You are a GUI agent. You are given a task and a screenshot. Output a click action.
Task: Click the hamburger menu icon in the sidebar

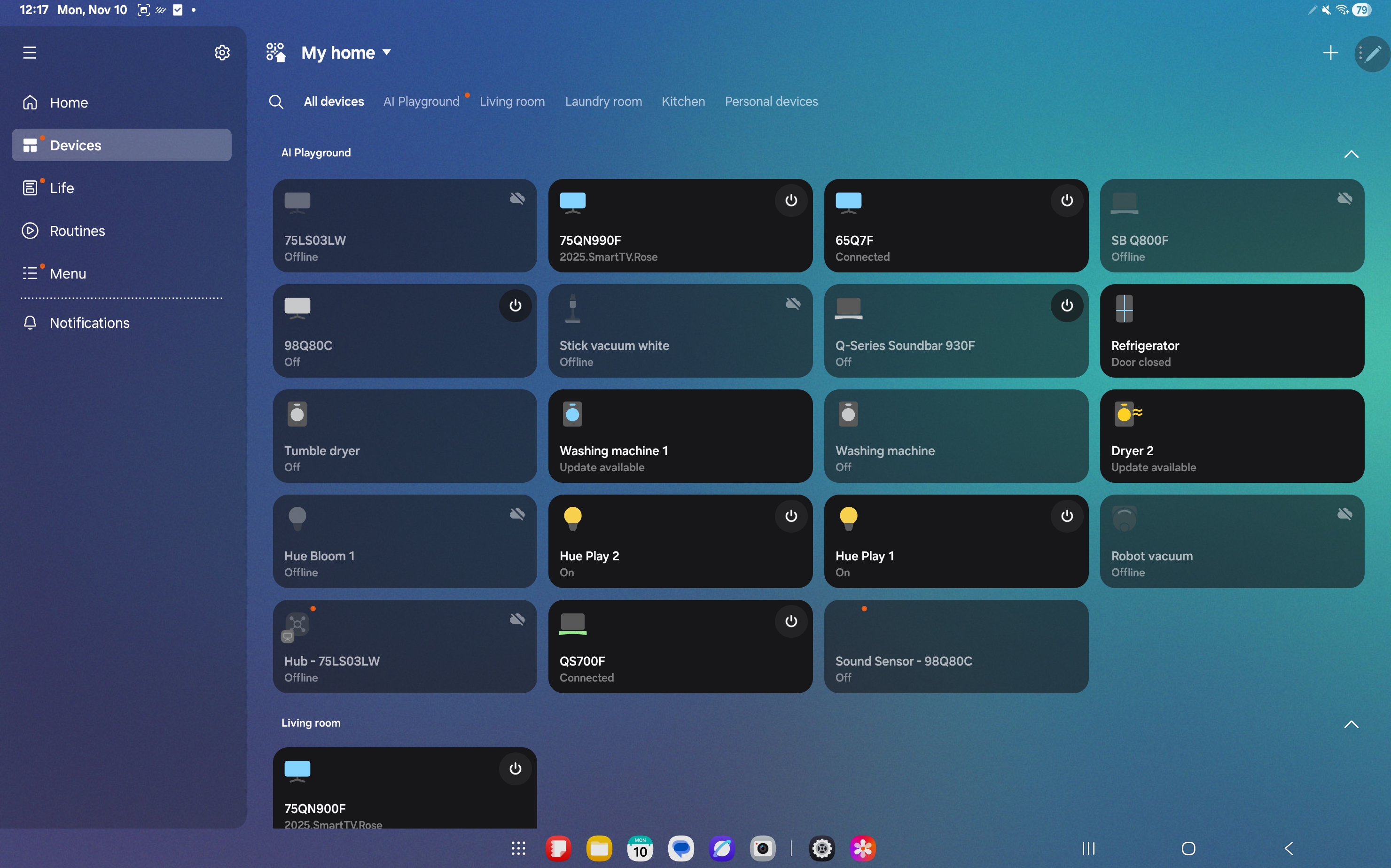(29, 53)
